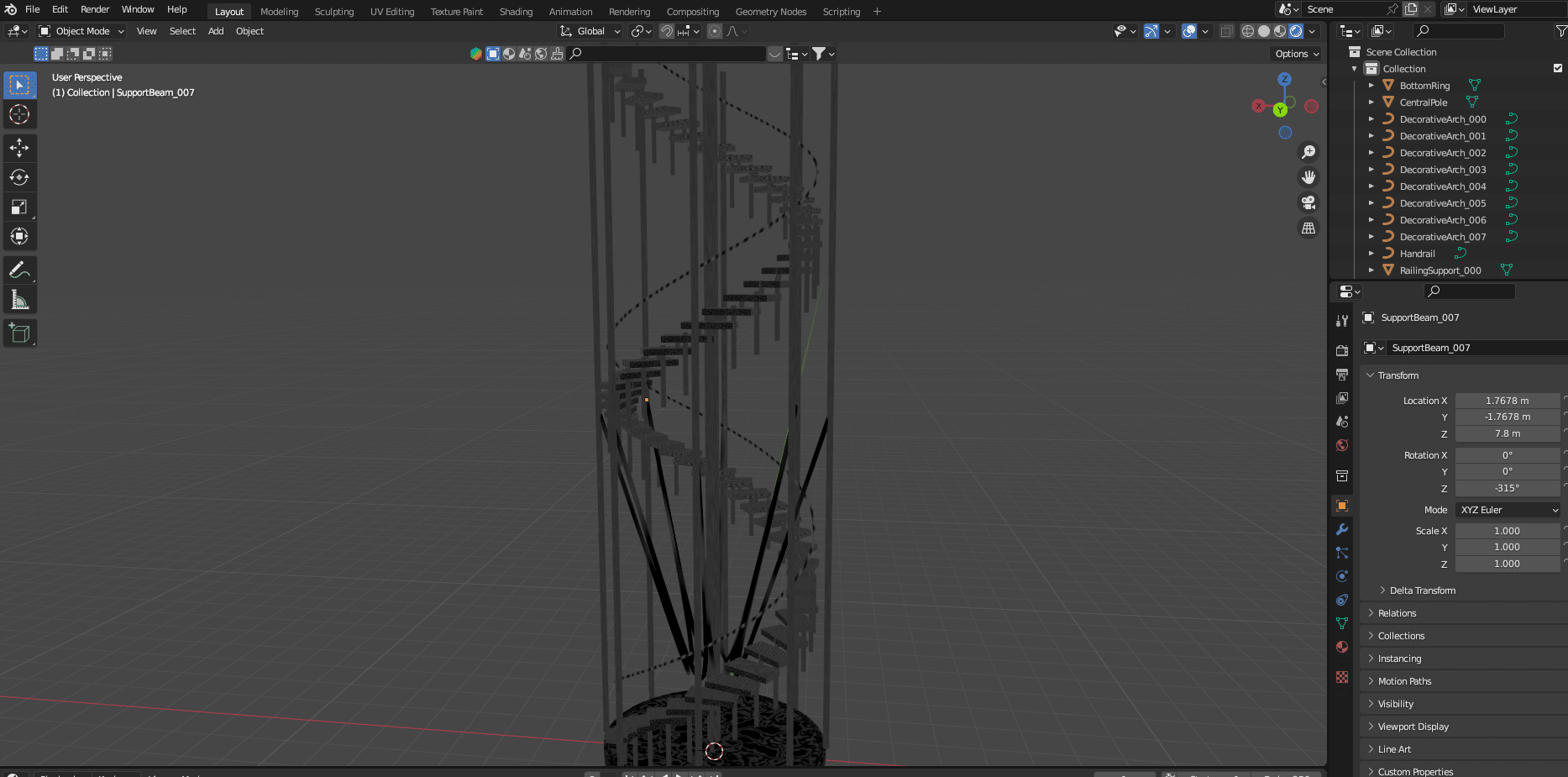Switch viewport to the camera view icon
The width and height of the screenshot is (1568, 777).
tap(1308, 202)
